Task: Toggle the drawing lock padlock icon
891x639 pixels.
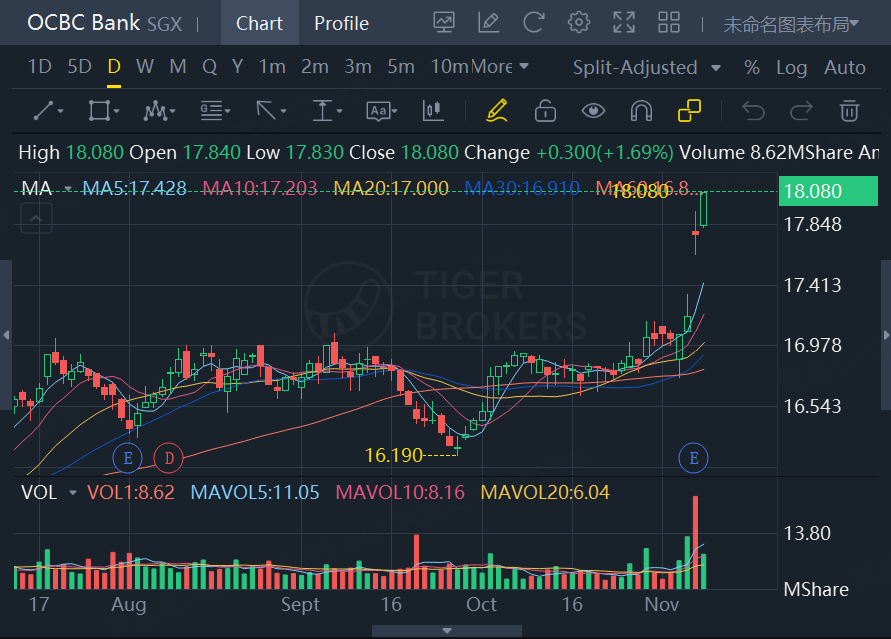Action: [x=545, y=110]
